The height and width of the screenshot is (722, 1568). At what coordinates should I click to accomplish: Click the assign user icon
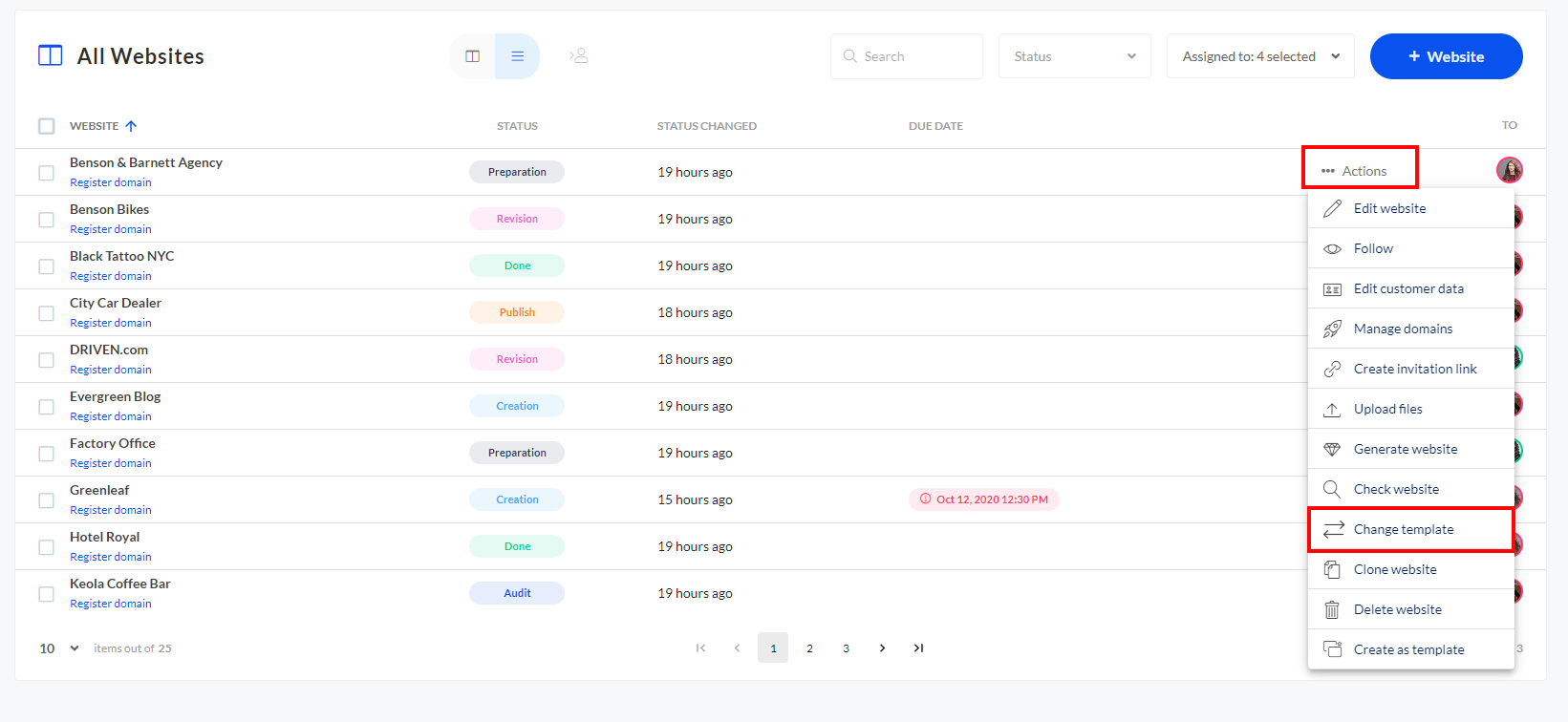pyautogui.click(x=579, y=56)
